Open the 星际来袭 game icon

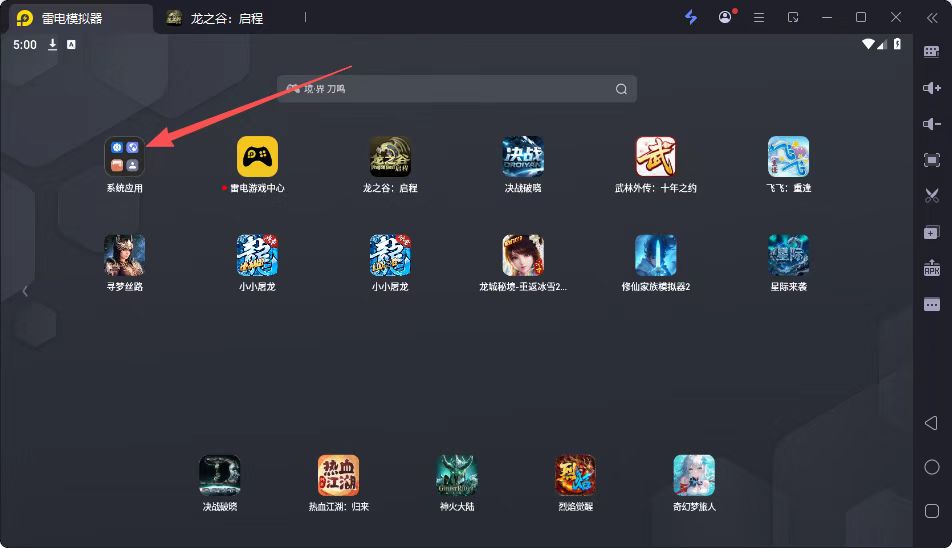coord(789,255)
